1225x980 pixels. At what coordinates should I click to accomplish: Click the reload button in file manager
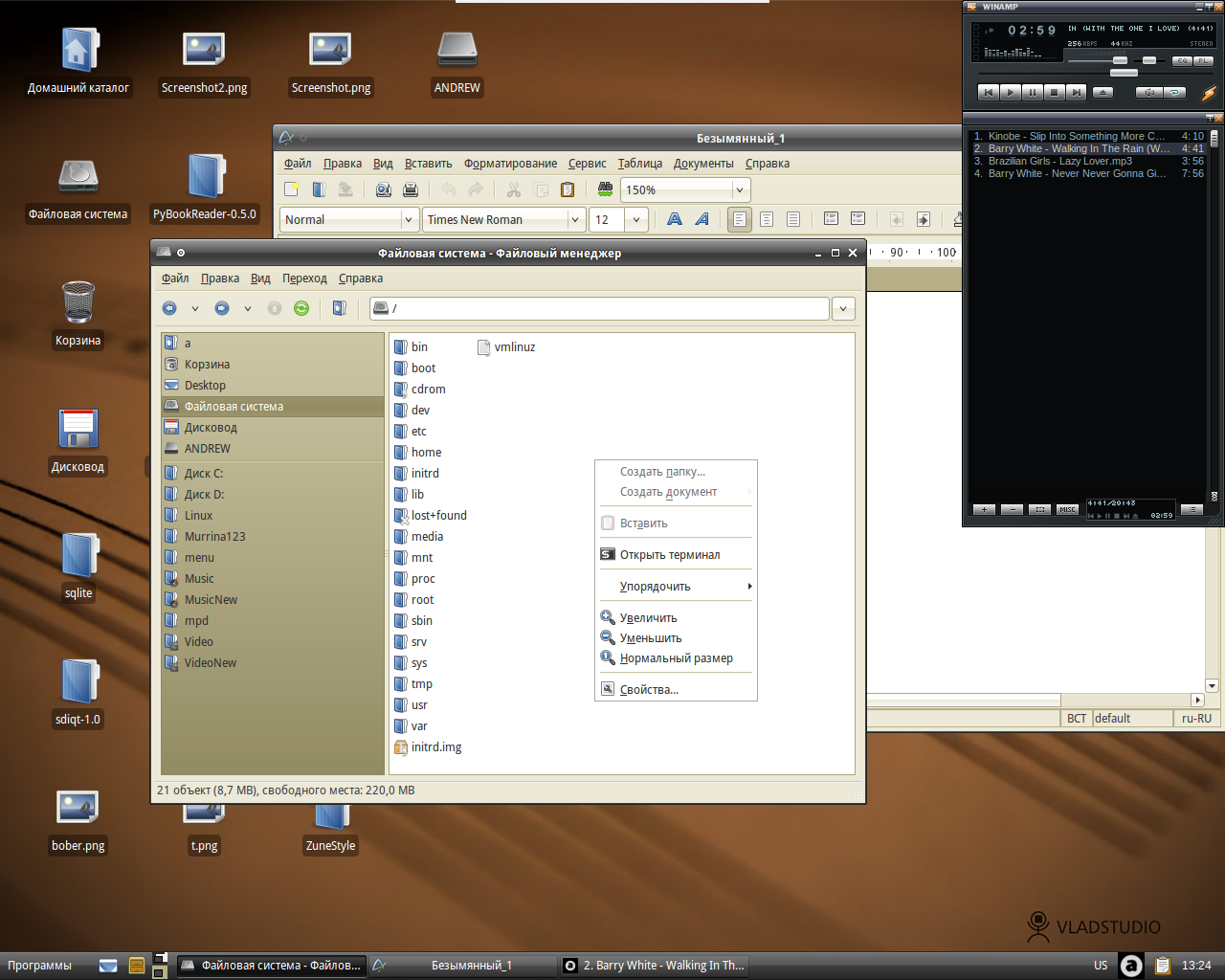301,308
